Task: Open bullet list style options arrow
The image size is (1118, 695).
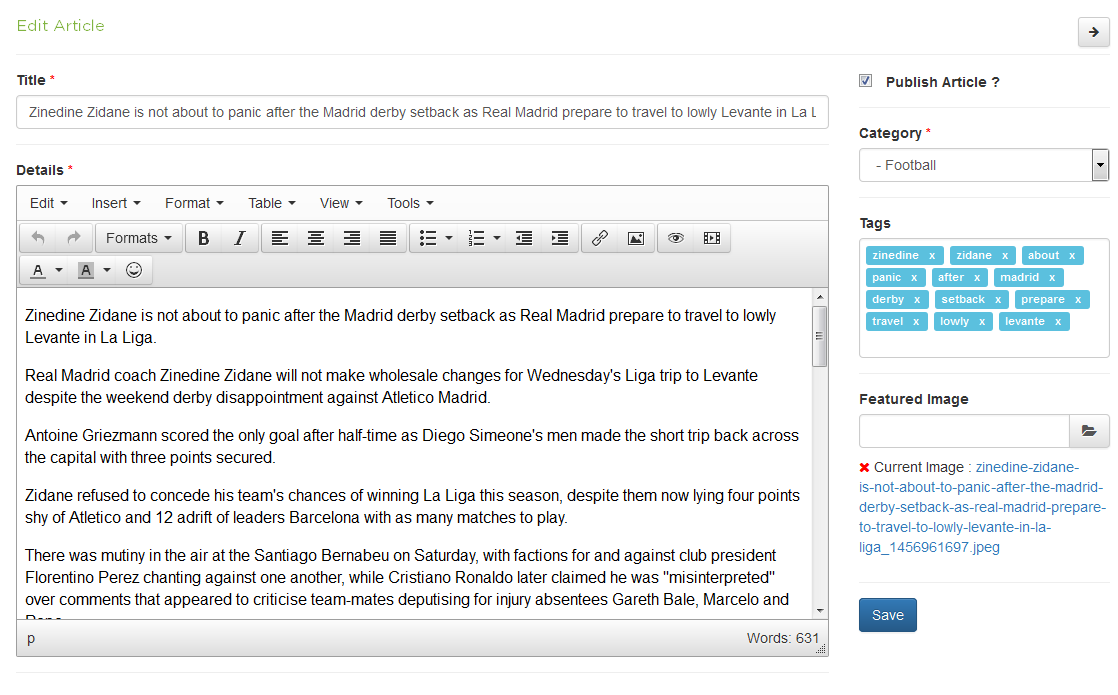Action: pos(449,238)
